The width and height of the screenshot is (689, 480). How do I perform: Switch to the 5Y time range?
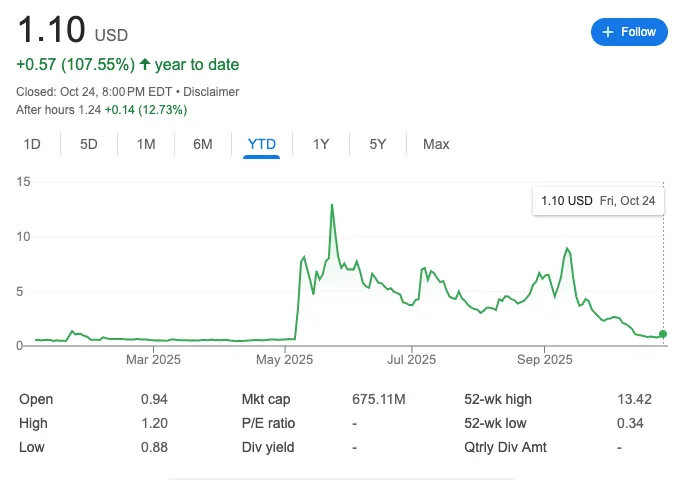click(x=378, y=144)
